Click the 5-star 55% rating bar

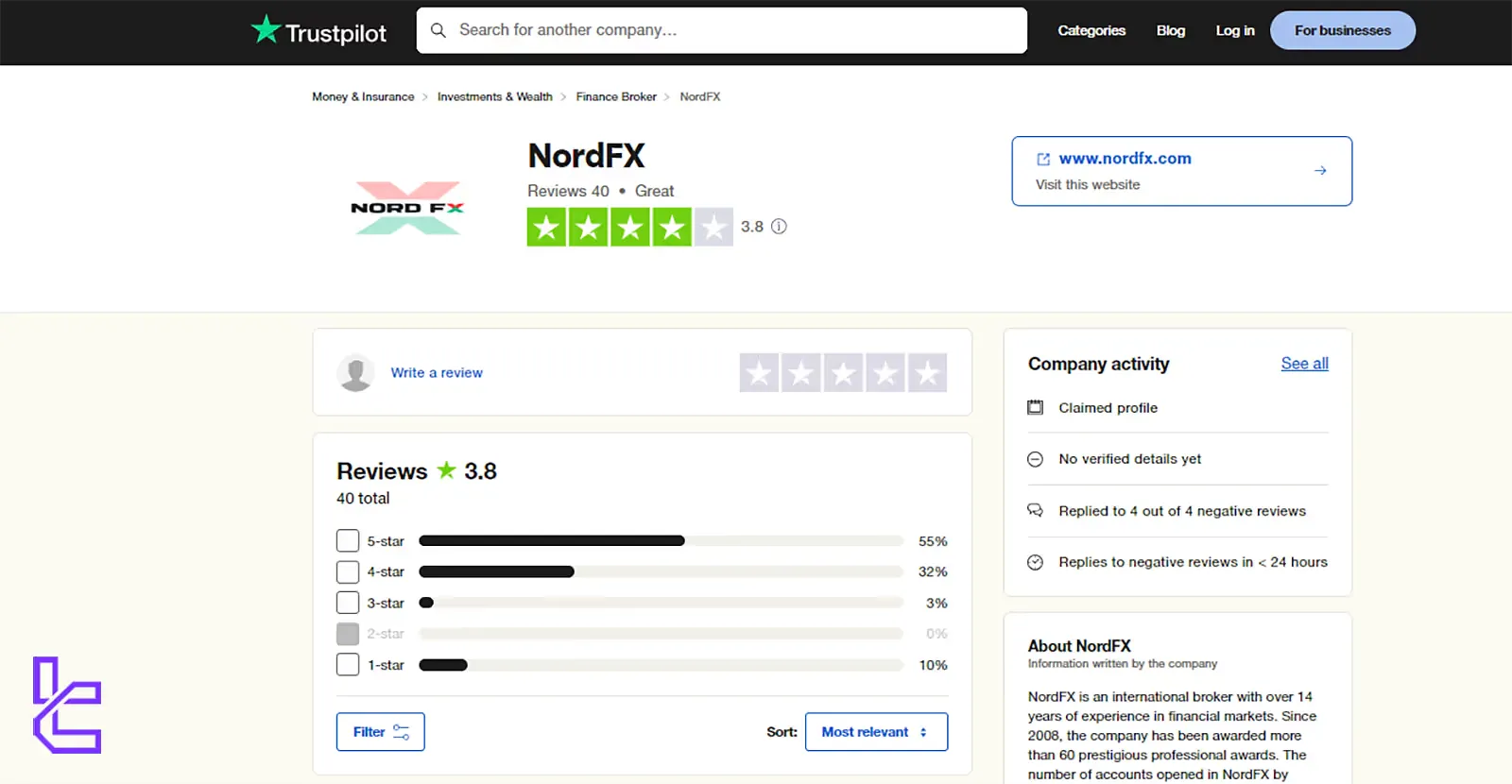point(661,541)
